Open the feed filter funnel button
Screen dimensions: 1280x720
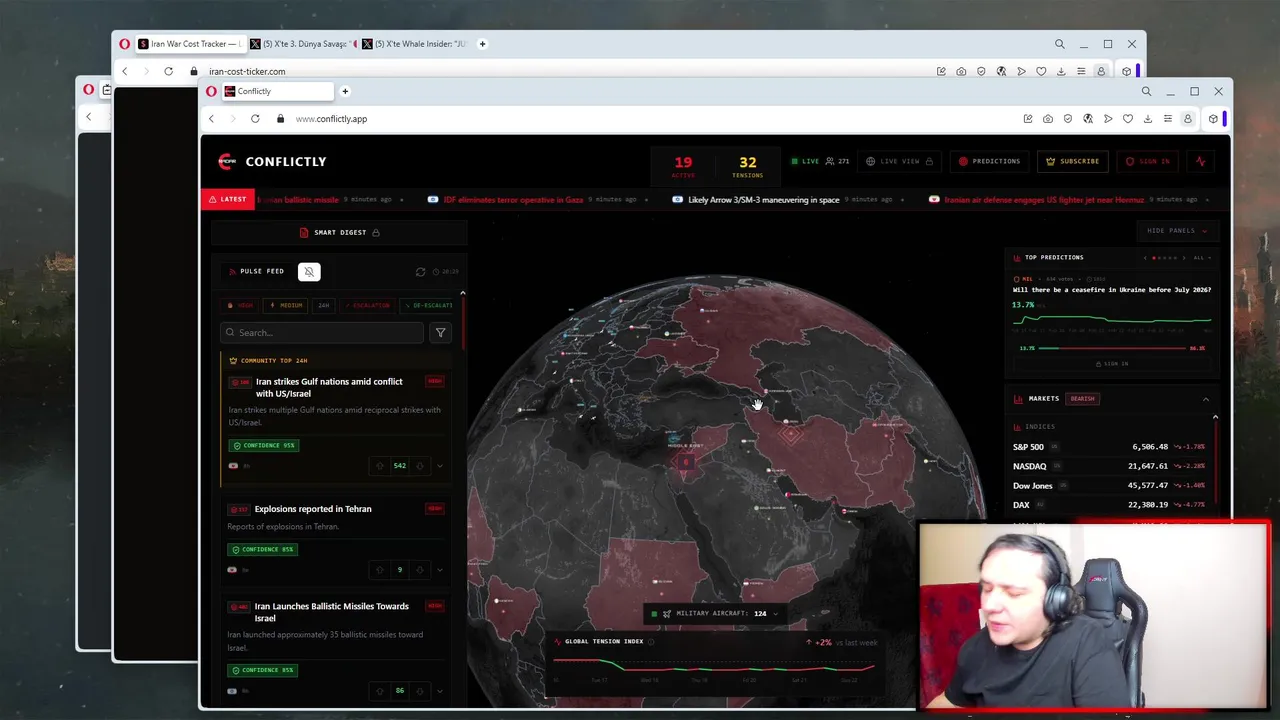pyautogui.click(x=440, y=333)
